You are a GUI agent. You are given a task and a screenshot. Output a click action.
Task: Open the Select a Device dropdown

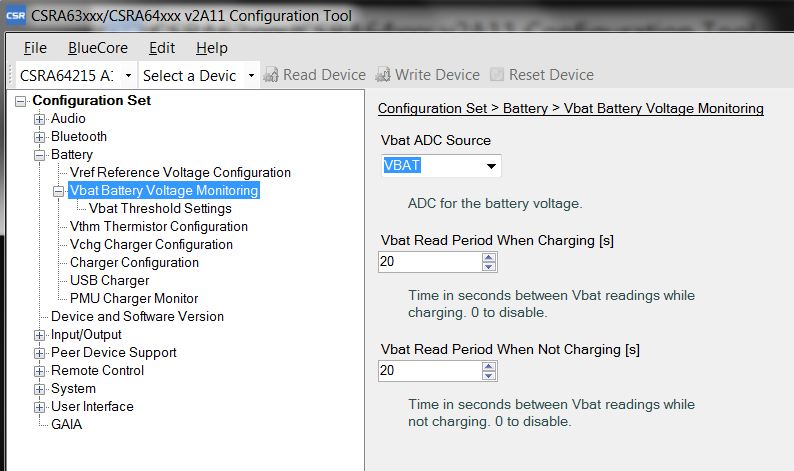(x=251, y=76)
